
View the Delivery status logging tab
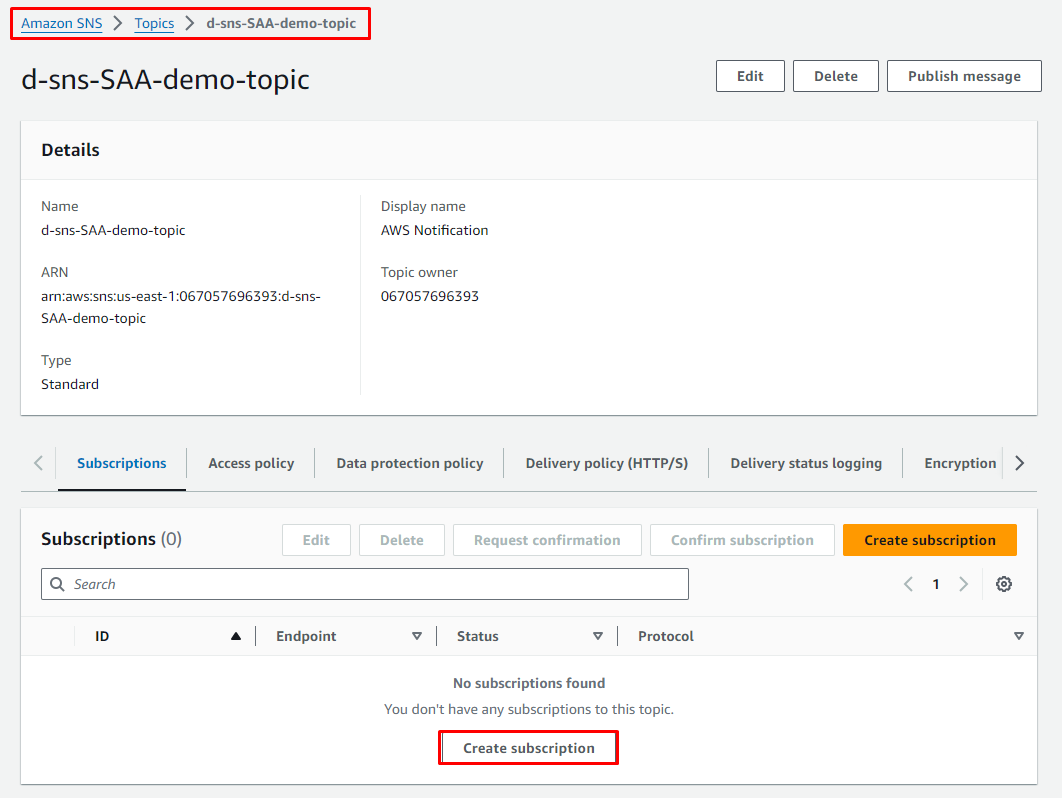[806, 463]
